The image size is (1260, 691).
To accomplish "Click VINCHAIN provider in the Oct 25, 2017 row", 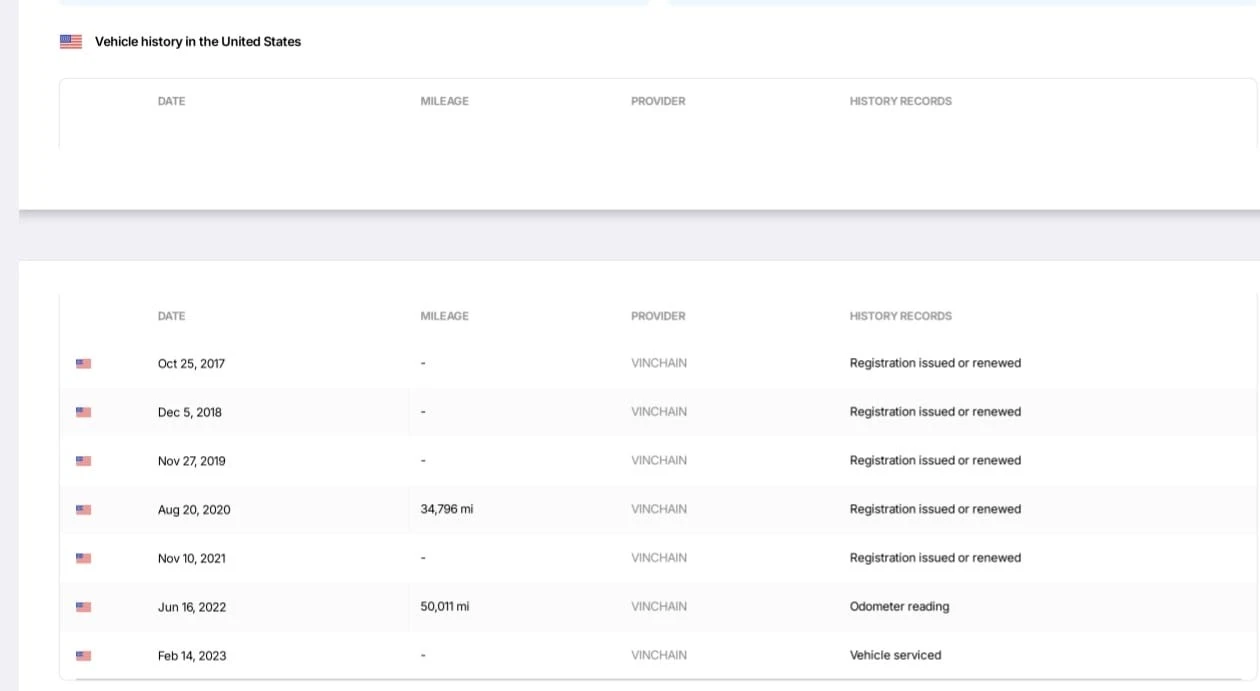I will tap(659, 363).
